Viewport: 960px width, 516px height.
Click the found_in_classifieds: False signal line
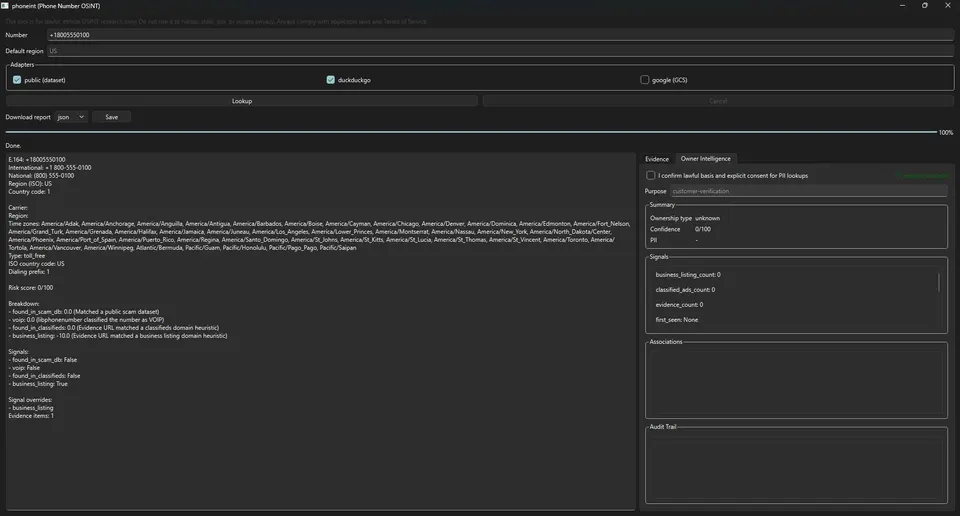[x=44, y=376]
